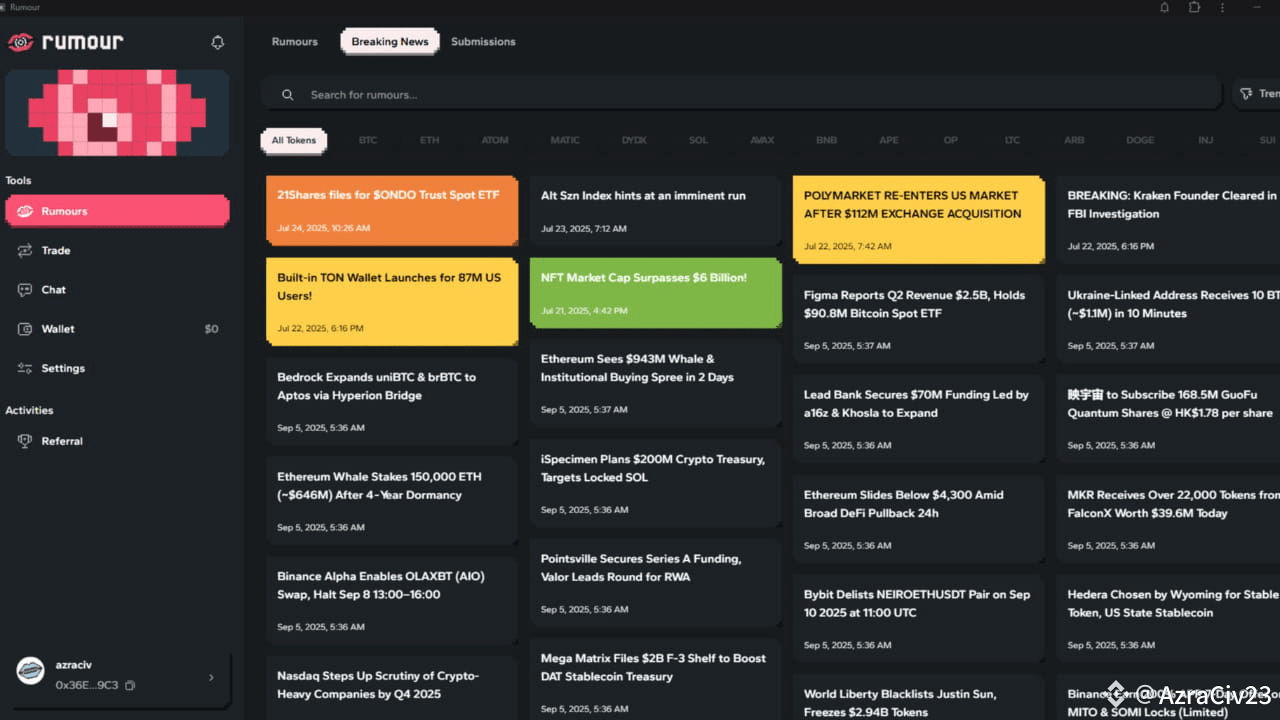Select the All Tokens filter chip
This screenshot has height=720, width=1280.
tap(294, 140)
